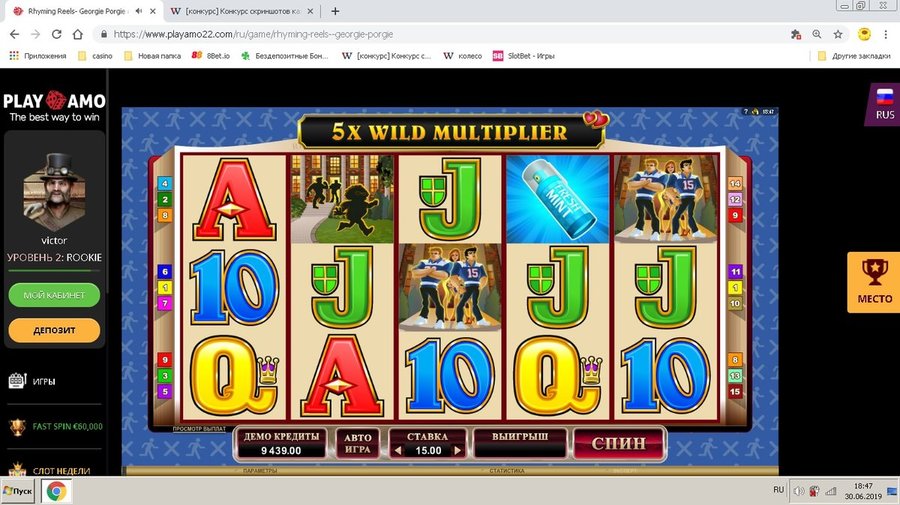Mute the Rhyming Reels tab audio icon
Image resolution: width=900 pixels, height=505 pixels.
(x=138, y=11)
